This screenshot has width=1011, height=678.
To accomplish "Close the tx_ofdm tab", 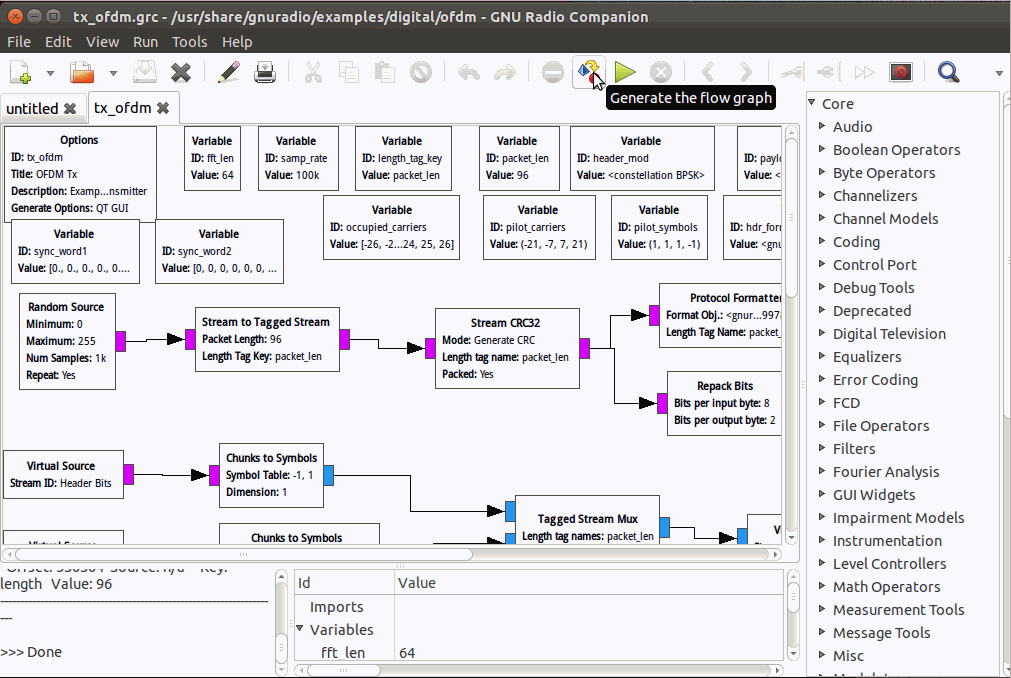I will coord(163,108).
